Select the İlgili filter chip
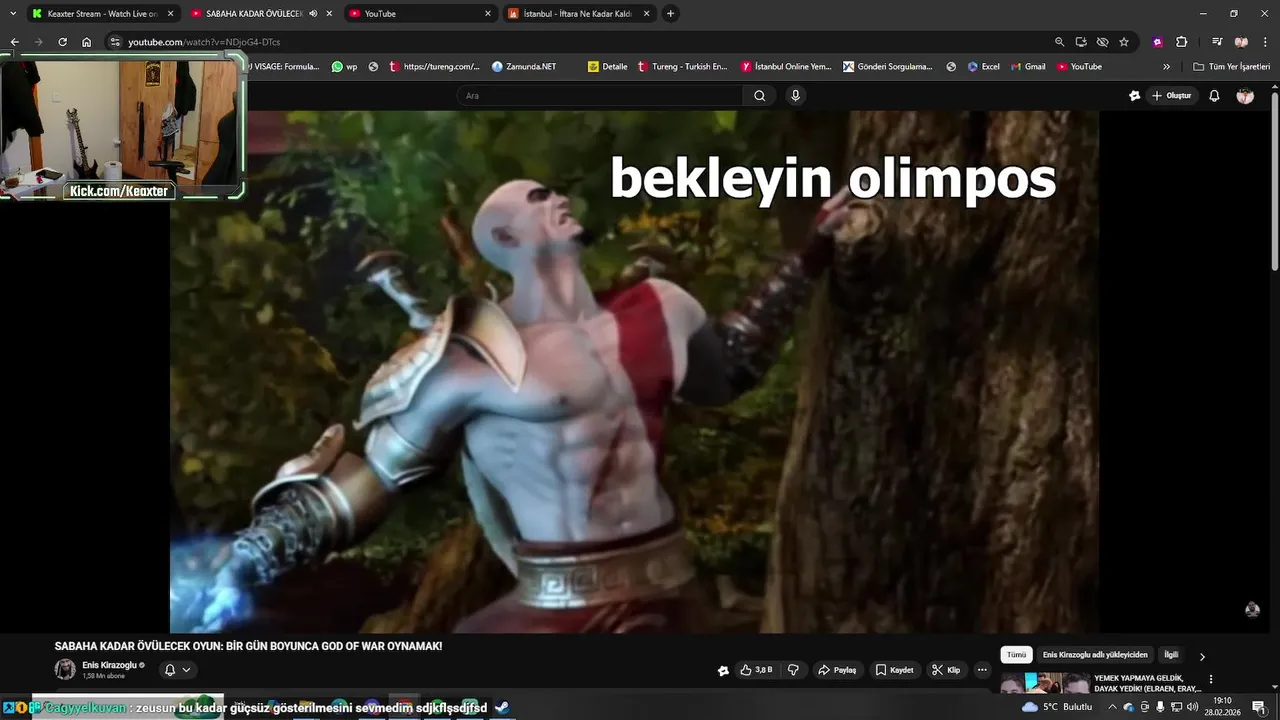 [x=1171, y=655]
